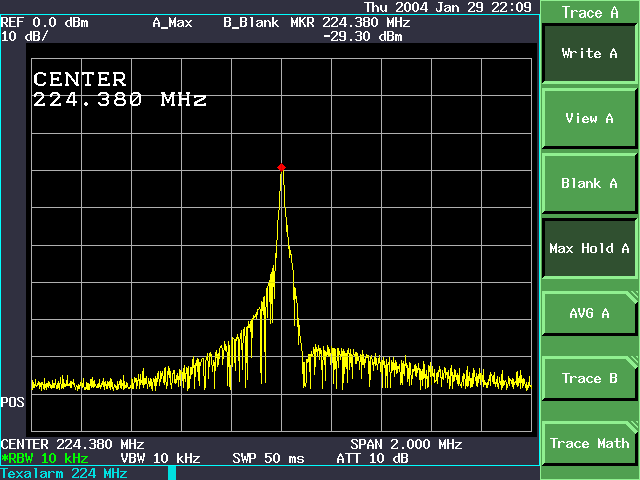Click the Trace A menu title
Image resolution: width=640 pixels, height=480 pixels.
point(590,13)
